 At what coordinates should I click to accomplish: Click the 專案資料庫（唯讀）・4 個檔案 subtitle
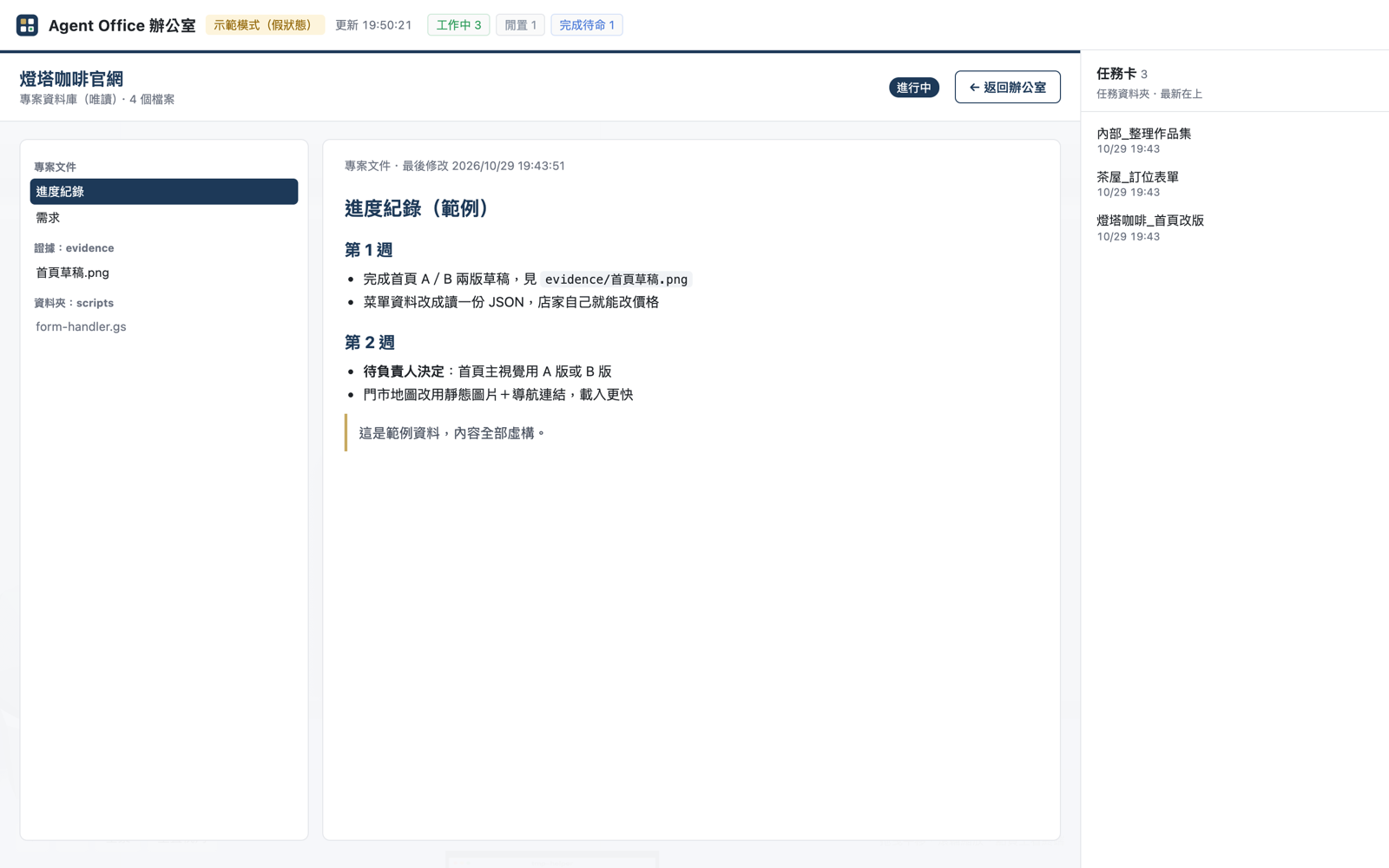click(97, 100)
